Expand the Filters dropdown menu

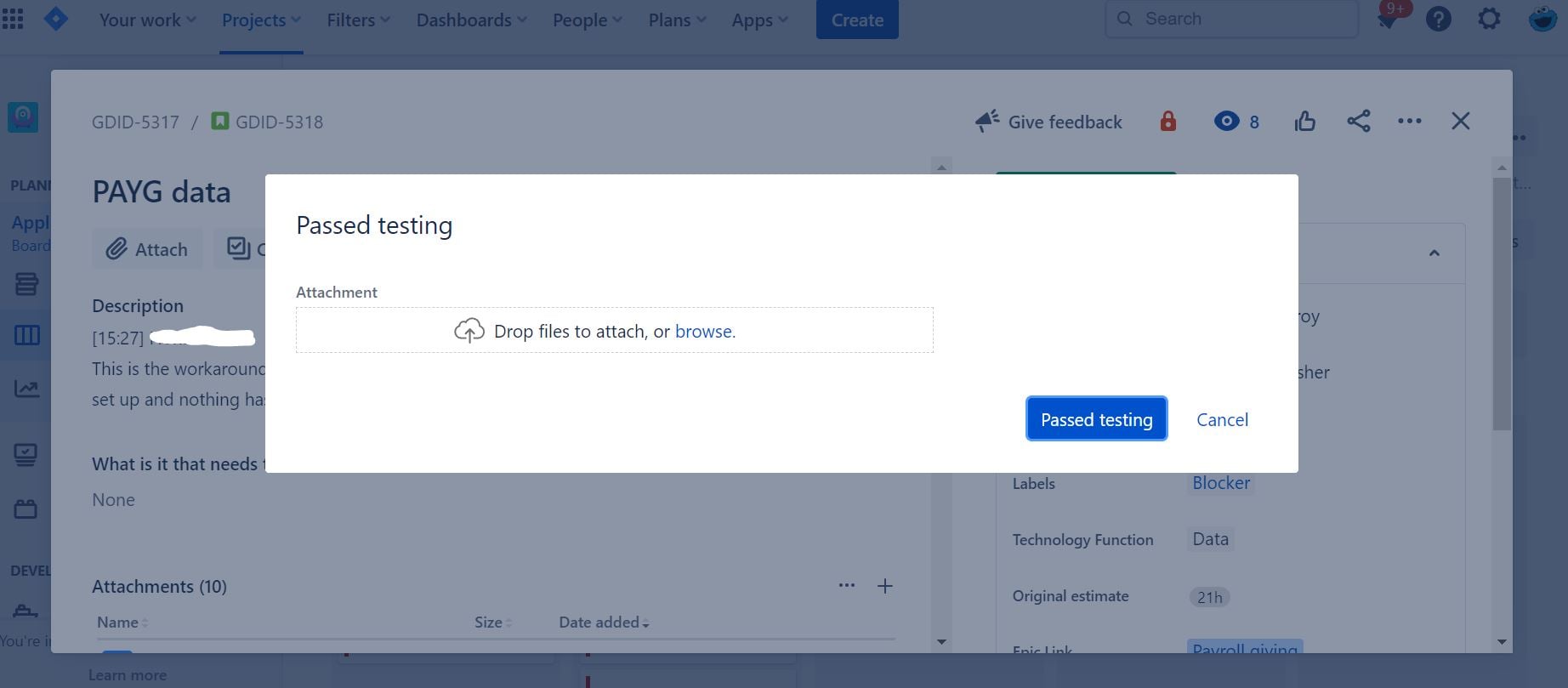(x=358, y=20)
